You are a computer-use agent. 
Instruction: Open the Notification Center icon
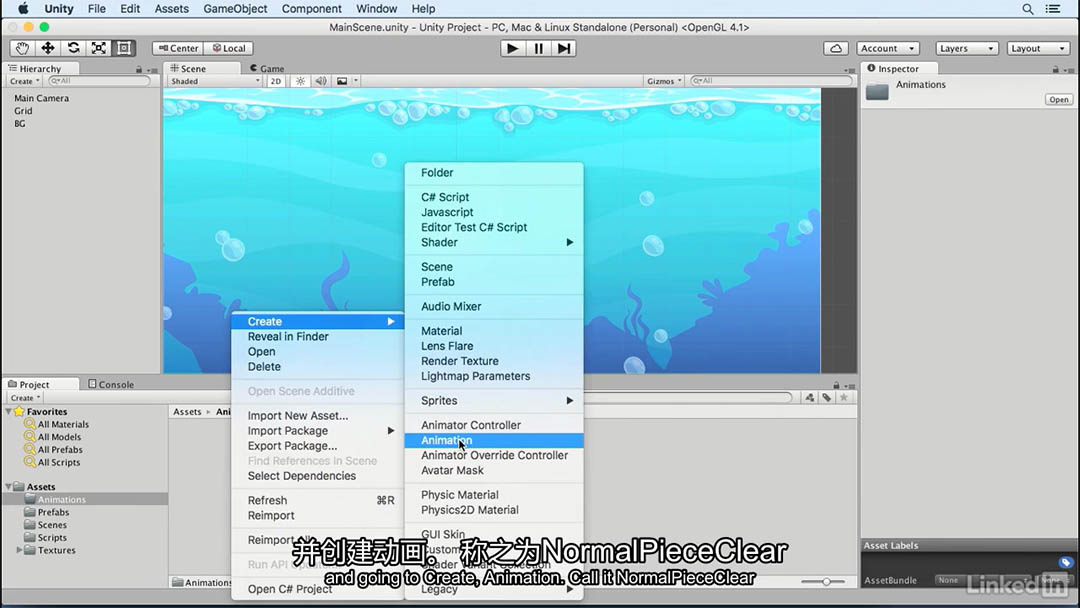coord(1053,9)
